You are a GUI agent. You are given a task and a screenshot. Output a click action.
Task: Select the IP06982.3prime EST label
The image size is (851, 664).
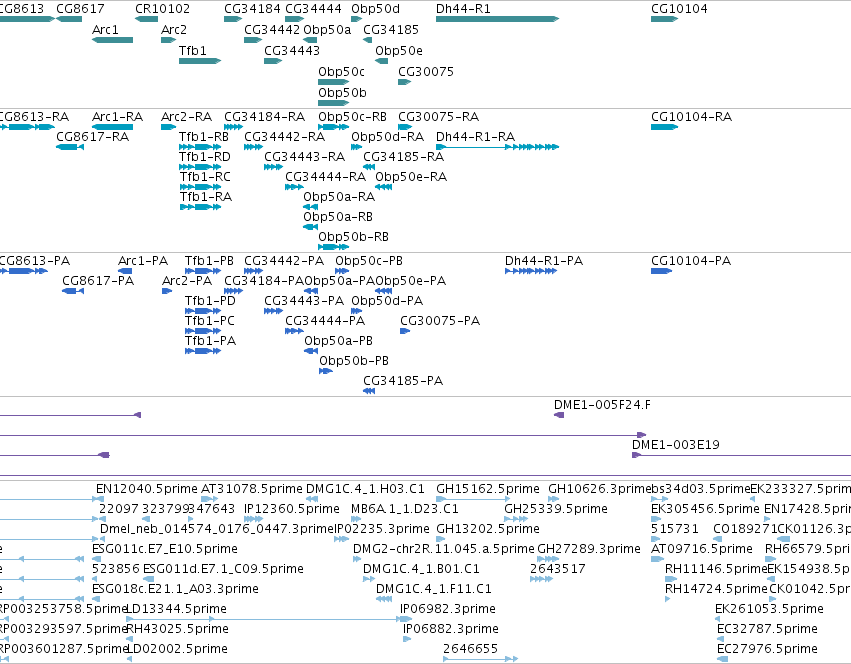coord(448,609)
